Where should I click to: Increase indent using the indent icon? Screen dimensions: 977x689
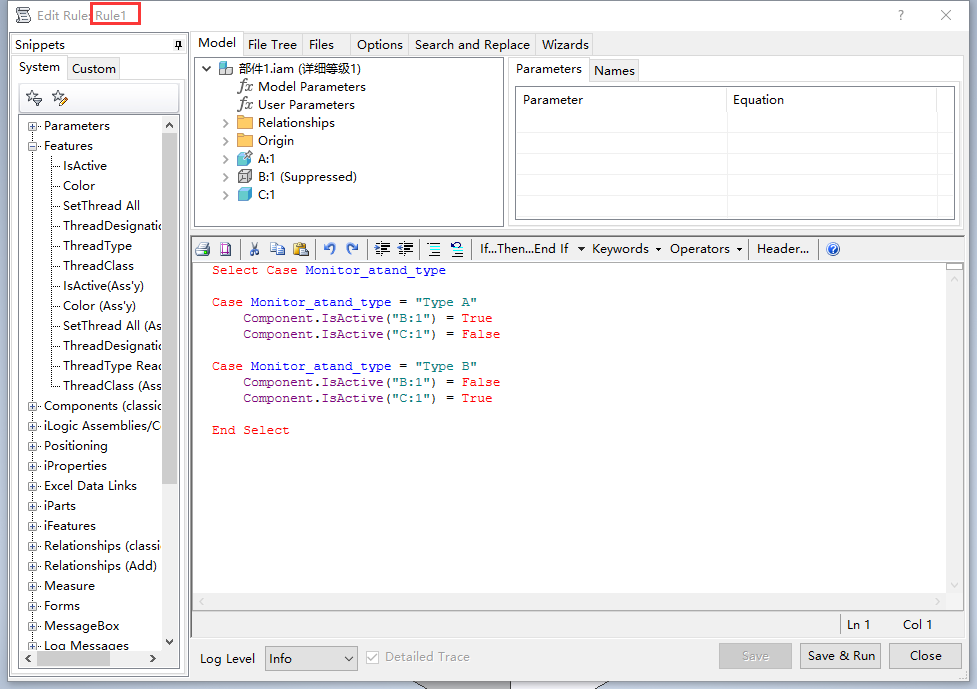[x=381, y=249]
